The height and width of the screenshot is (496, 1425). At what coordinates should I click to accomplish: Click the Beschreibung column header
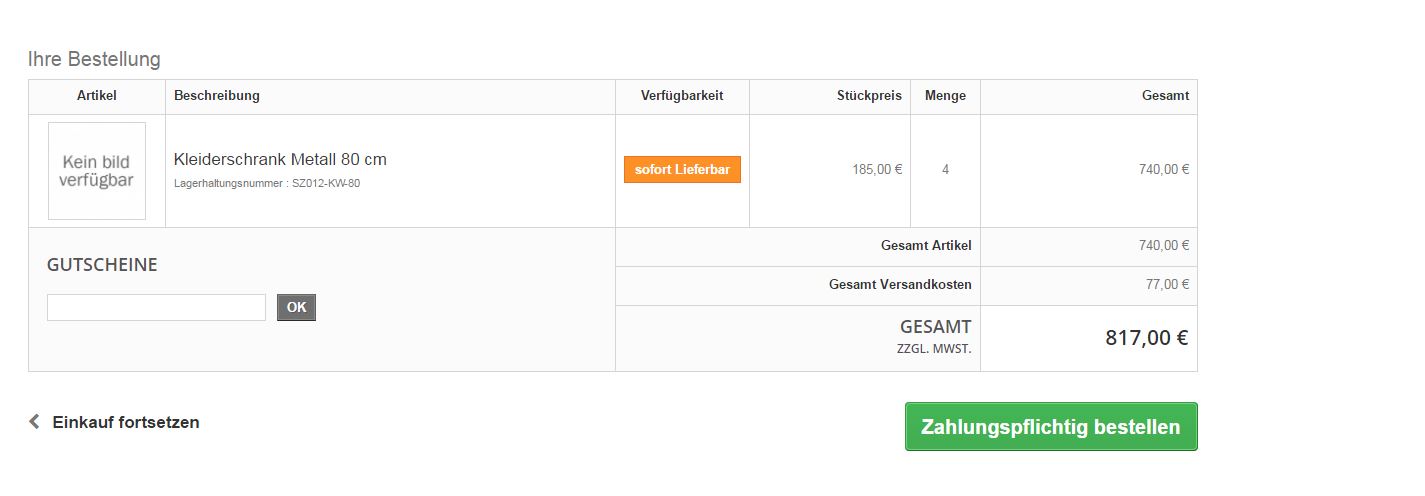[x=217, y=96]
